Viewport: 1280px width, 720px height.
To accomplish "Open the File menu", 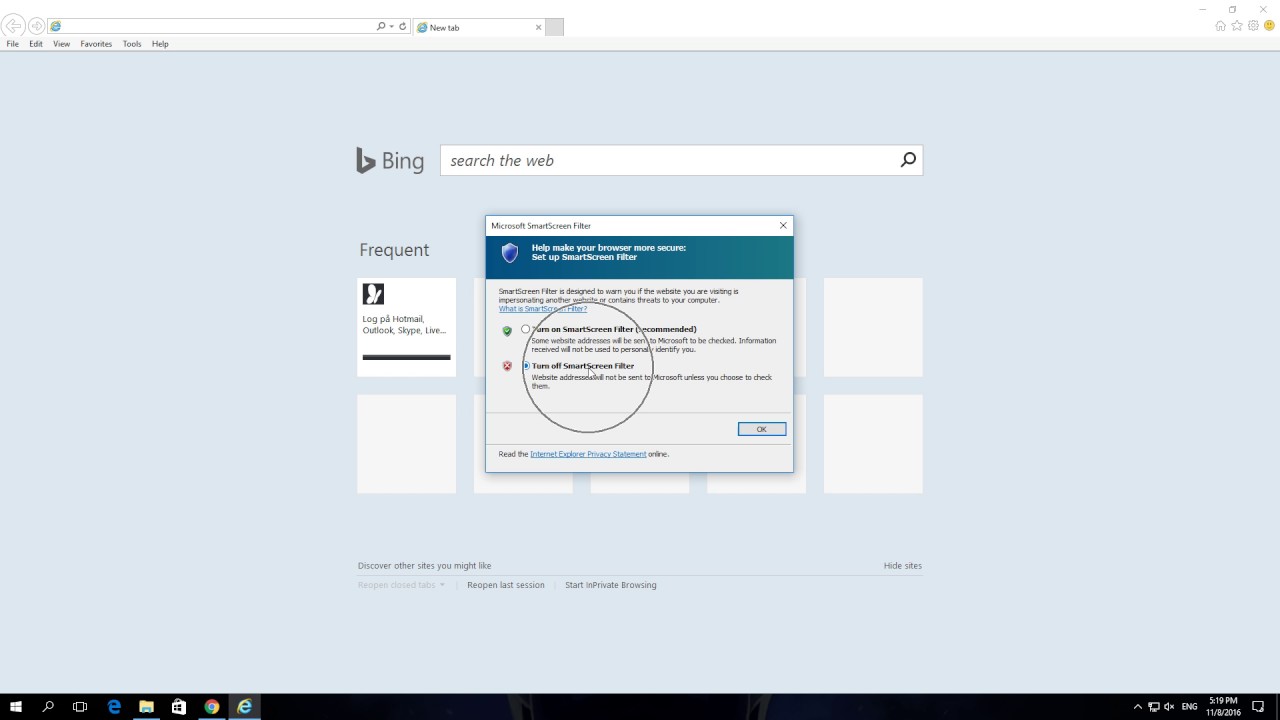I will coord(12,44).
